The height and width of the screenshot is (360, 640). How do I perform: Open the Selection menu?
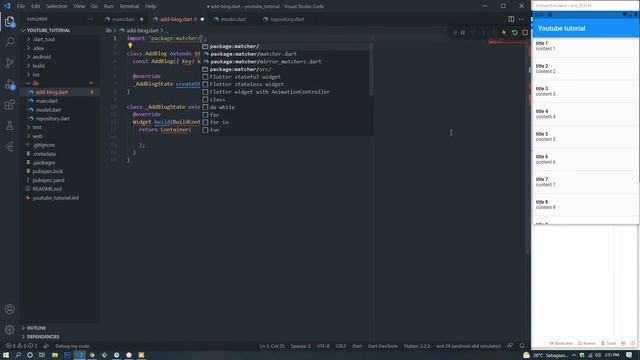(x=56, y=6)
